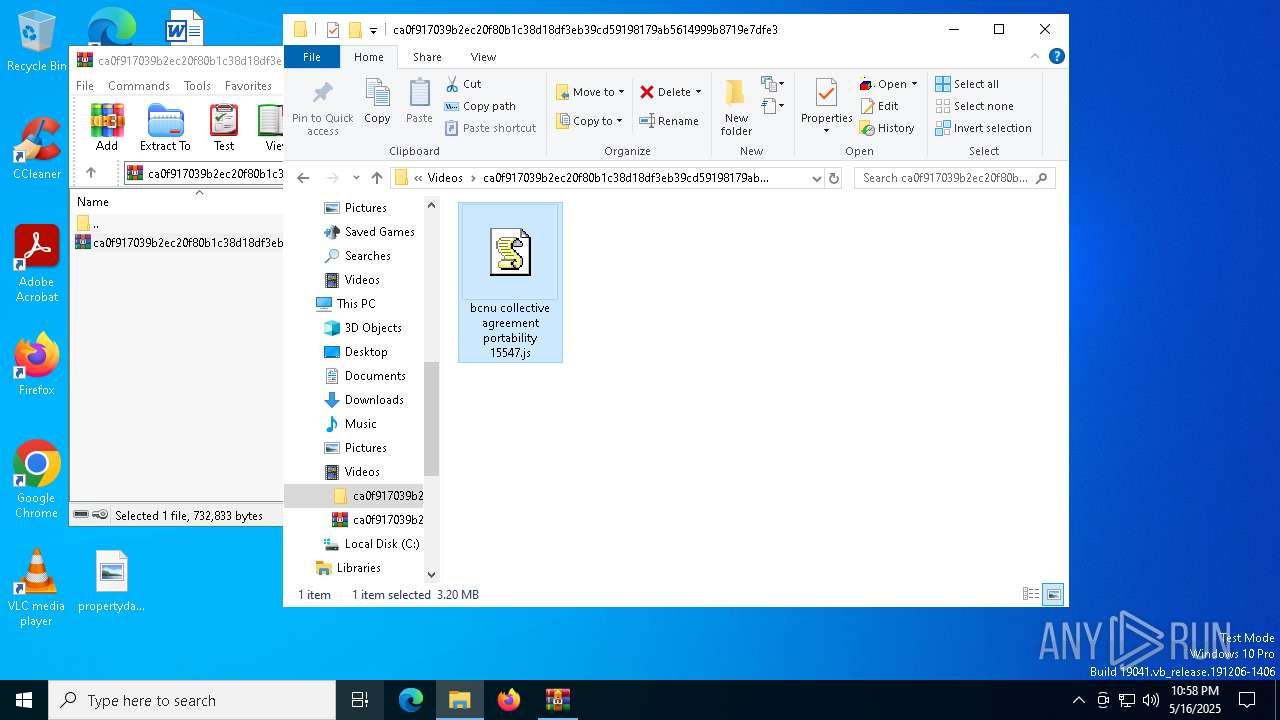Expand the address bar history dropdown
Screen dimensions: 1280x720
[816, 178]
